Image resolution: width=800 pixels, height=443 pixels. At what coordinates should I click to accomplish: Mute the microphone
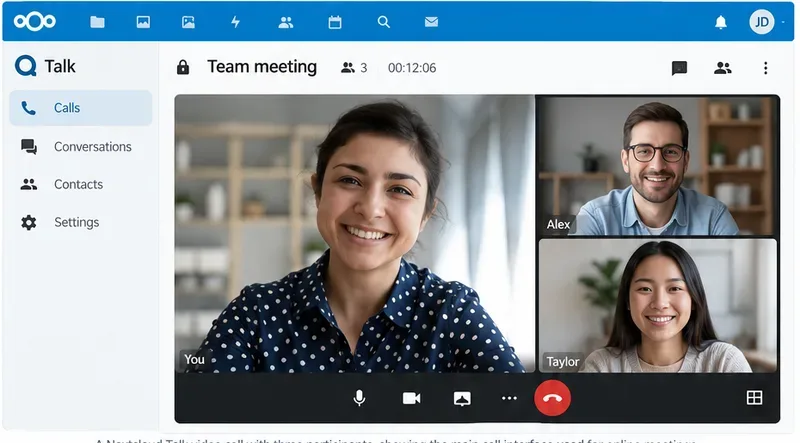click(x=359, y=398)
